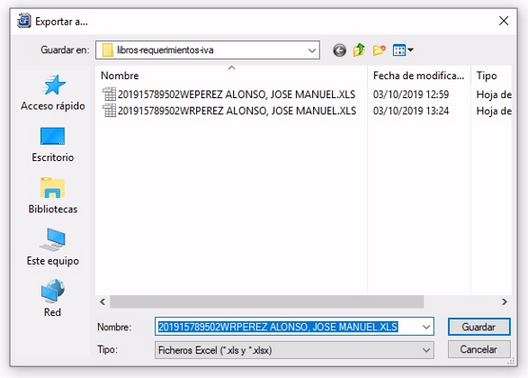The image size is (528, 378).
Task: Click the horizontal scrollbar thumb
Action: point(267,302)
